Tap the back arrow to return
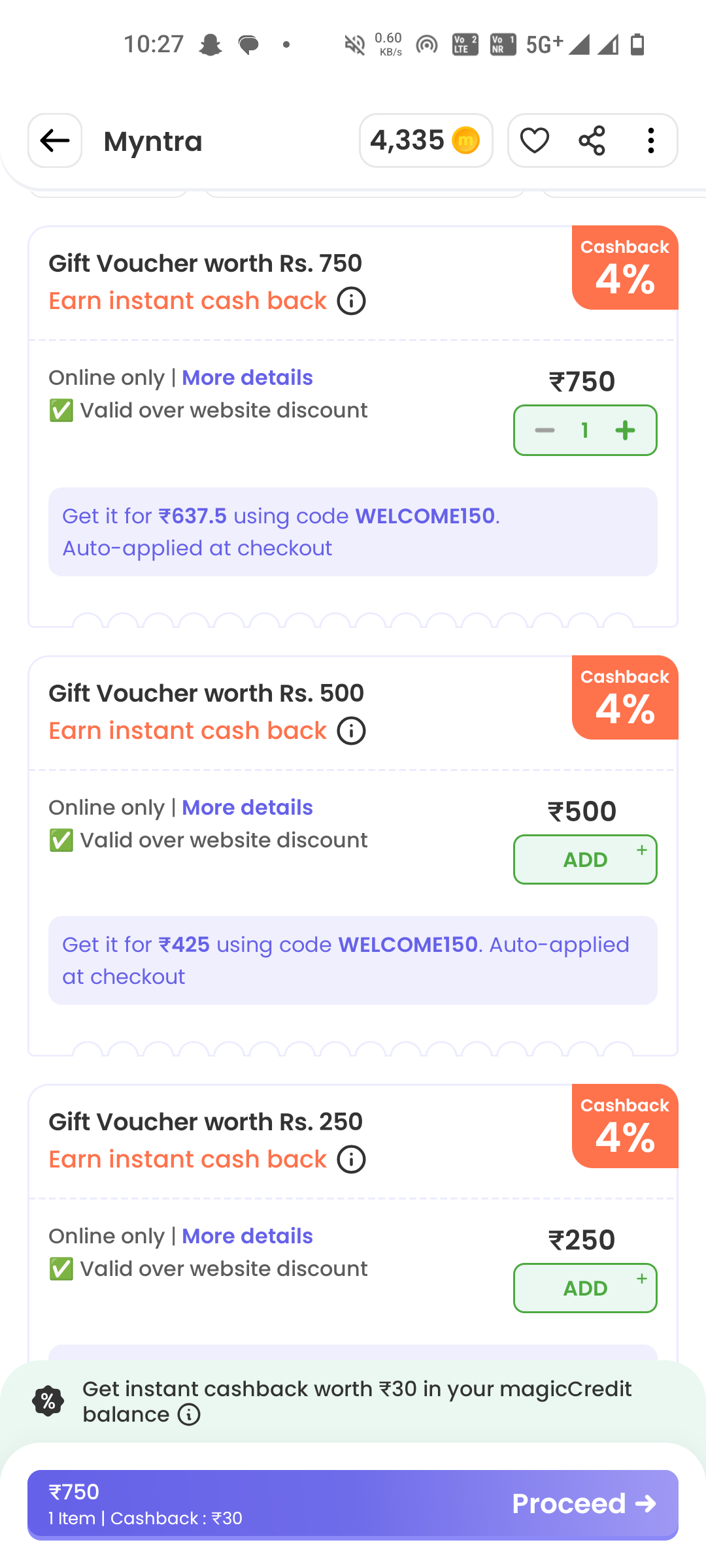The image size is (706, 1568). (55, 140)
